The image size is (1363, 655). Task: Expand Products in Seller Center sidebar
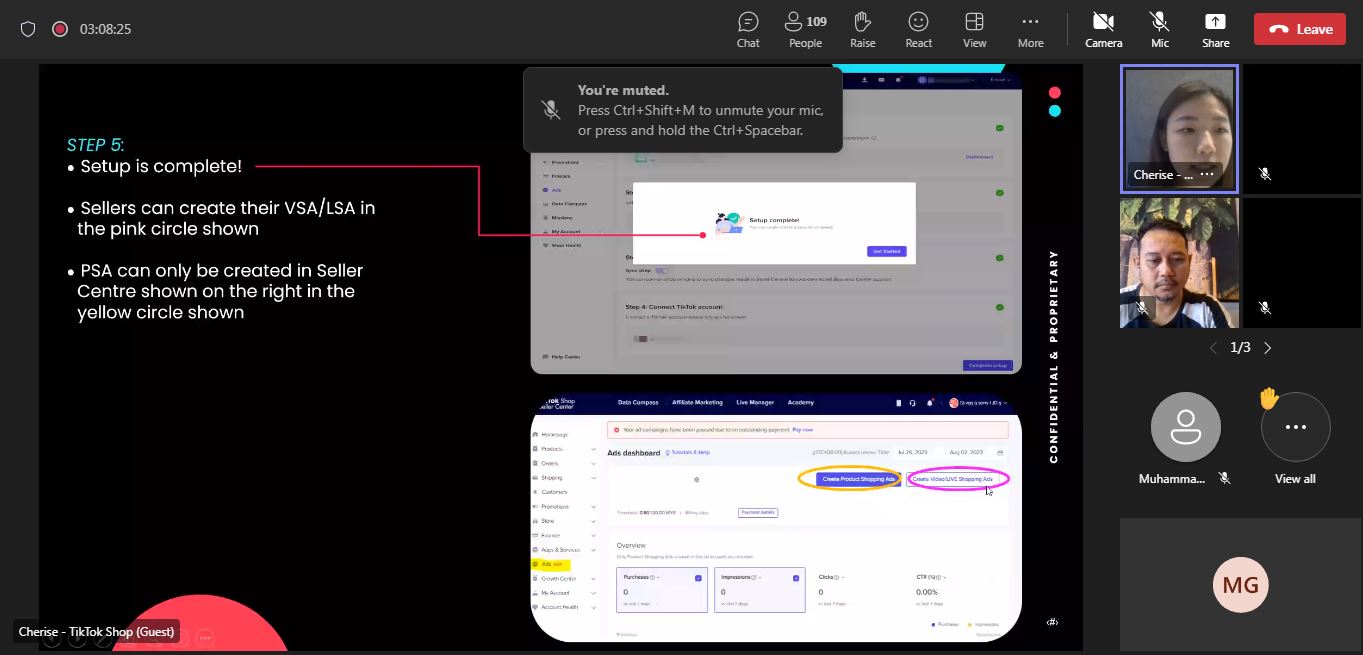[x=566, y=449]
